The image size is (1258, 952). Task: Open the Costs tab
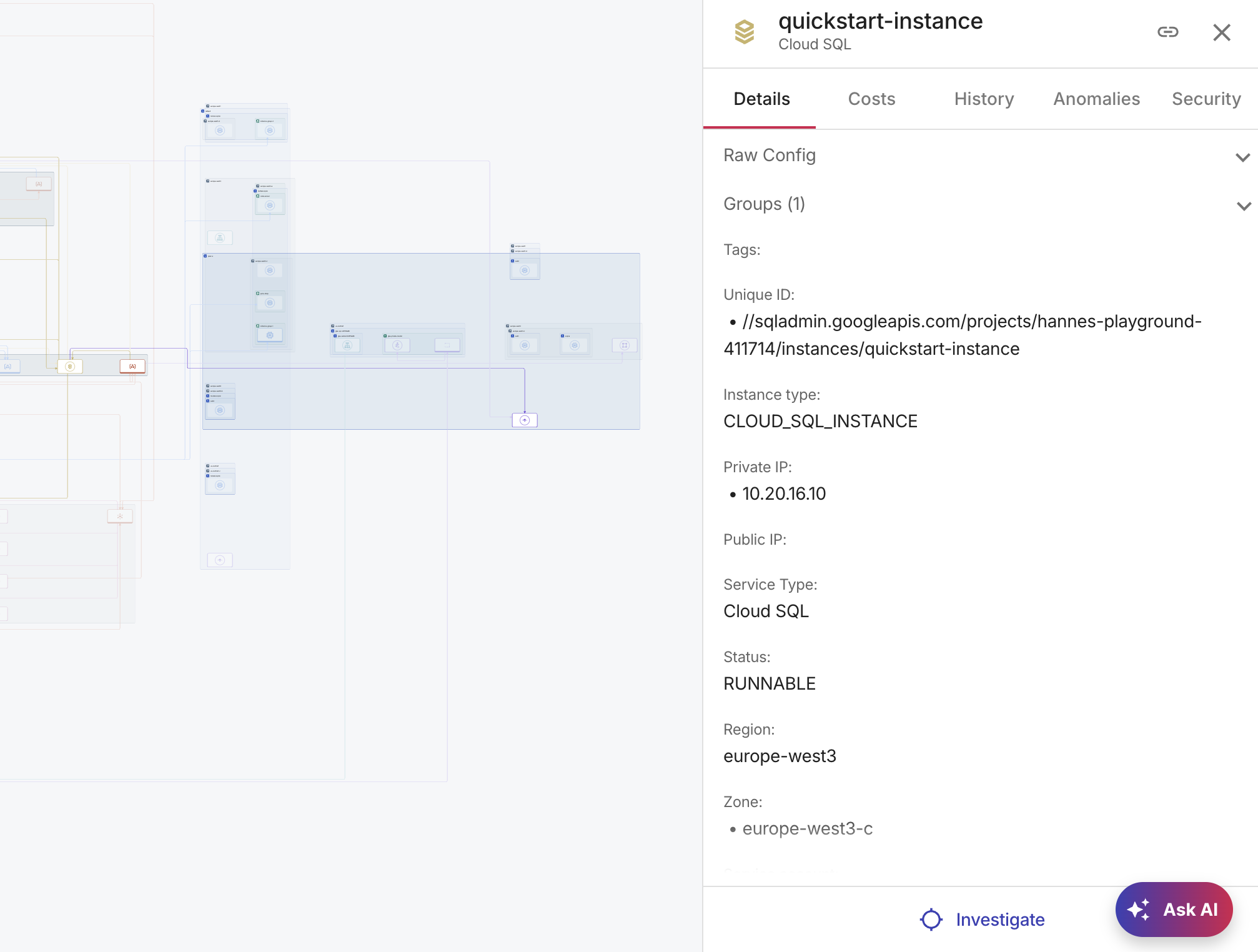pos(871,99)
